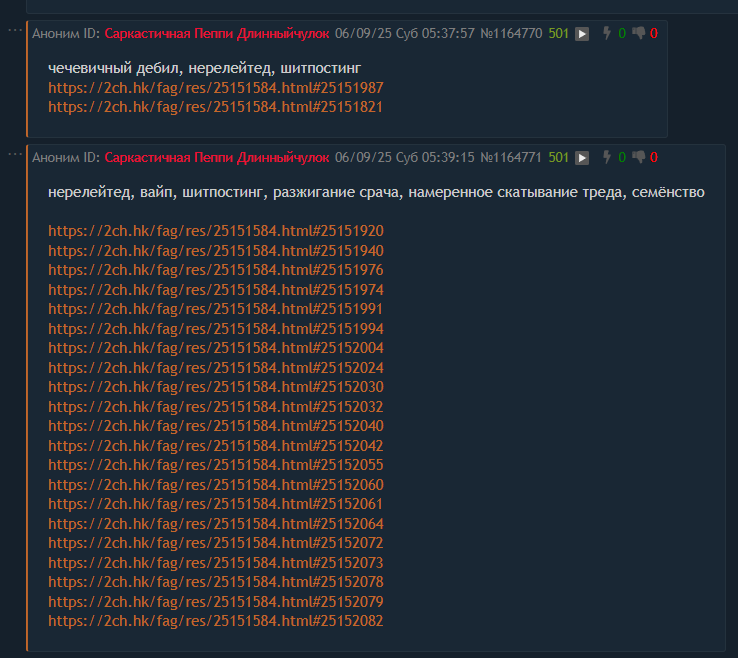Click the timestamp 06/09/25 Суб 05:37:57
Image resolution: width=738 pixels, height=658 pixels.
405,33
